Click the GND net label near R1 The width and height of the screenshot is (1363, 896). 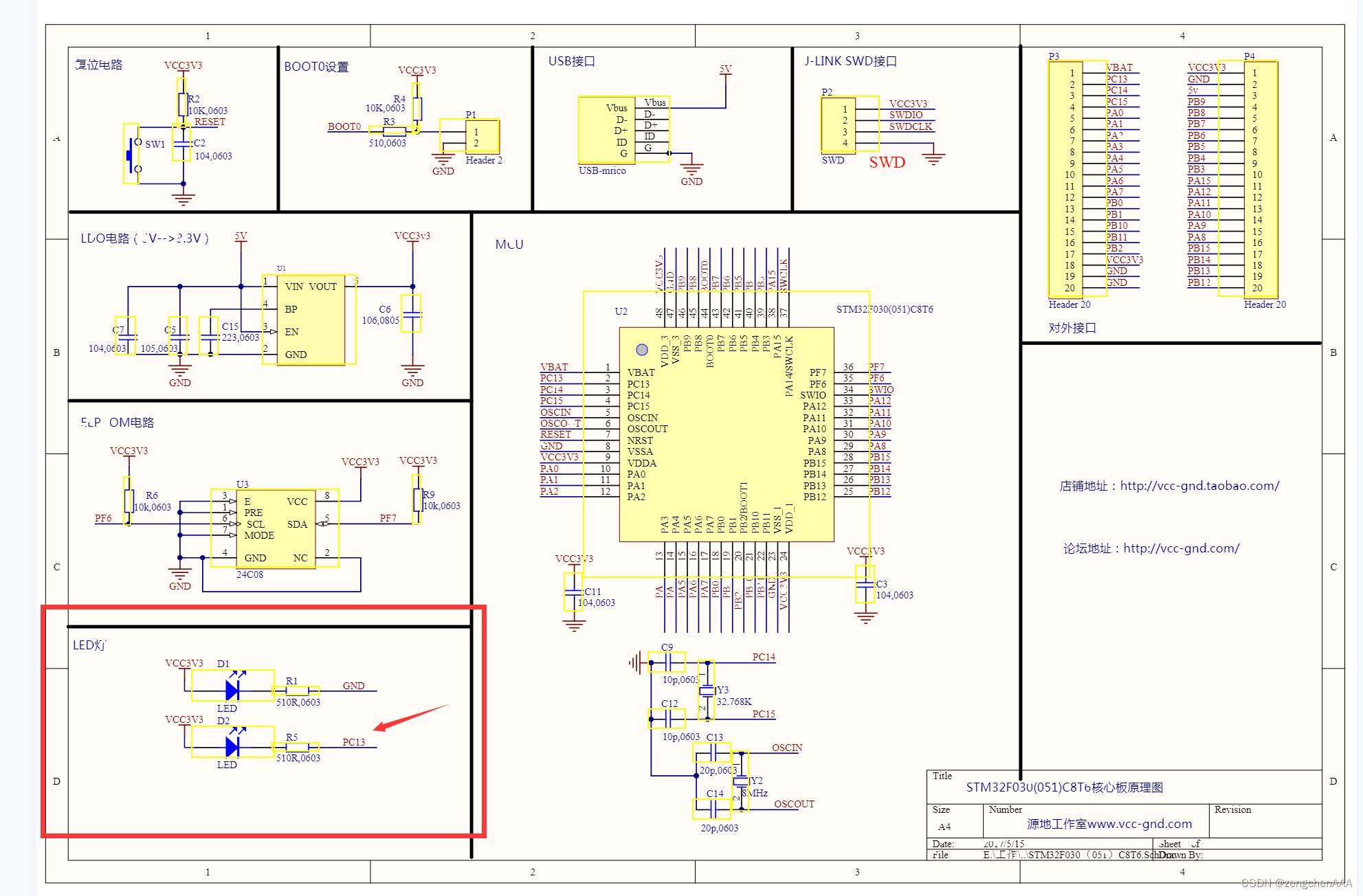[353, 686]
